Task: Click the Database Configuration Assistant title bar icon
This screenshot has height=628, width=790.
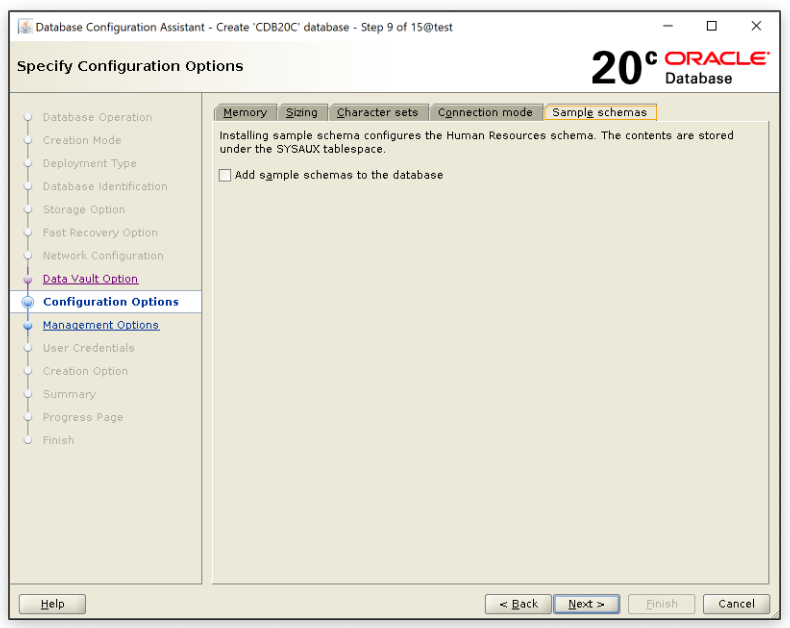Action: coord(25,27)
